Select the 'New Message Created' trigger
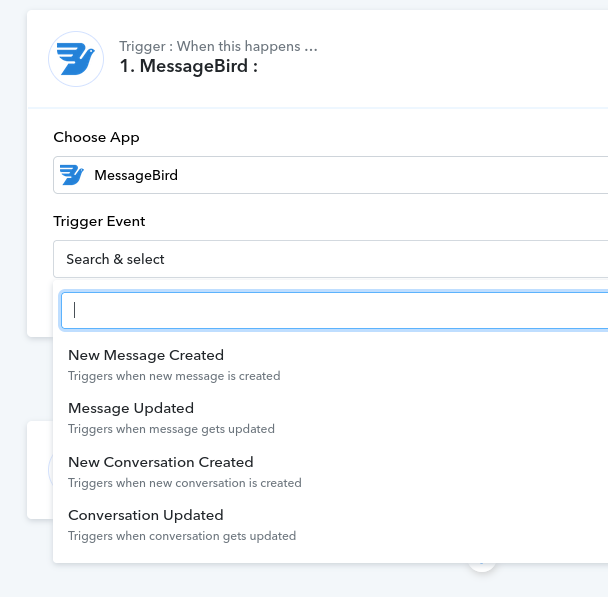 click(x=146, y=355)
